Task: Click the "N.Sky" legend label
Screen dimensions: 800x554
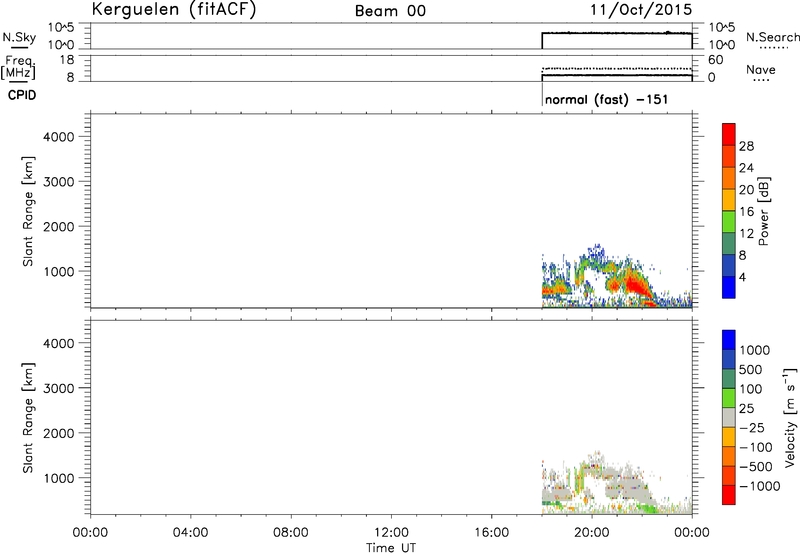Action: (x=19, y=37)
